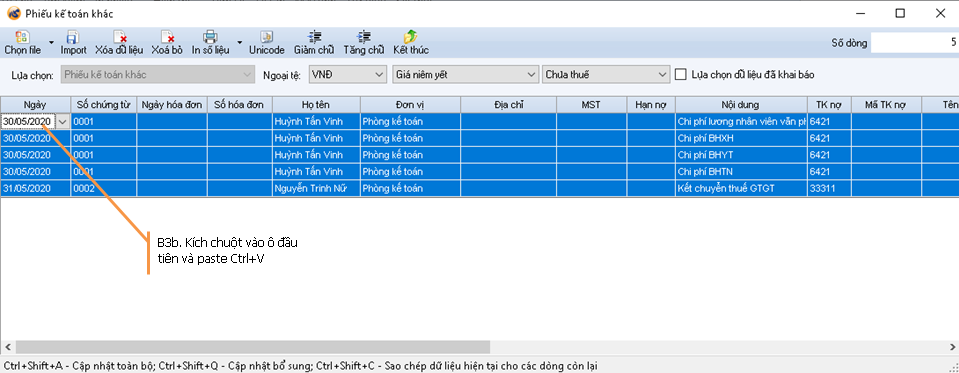959x373 pixels.
Task: Open the Ngoại tệ VNĐ dropdown
Action: tap(347, 75)
